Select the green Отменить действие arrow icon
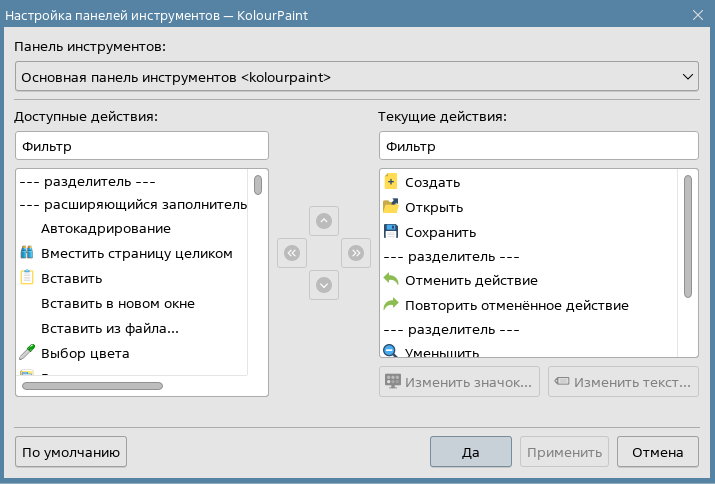Image resolution: width=715 pixels, height=484 pixels. pyautogui.click(x=391, y=280)
